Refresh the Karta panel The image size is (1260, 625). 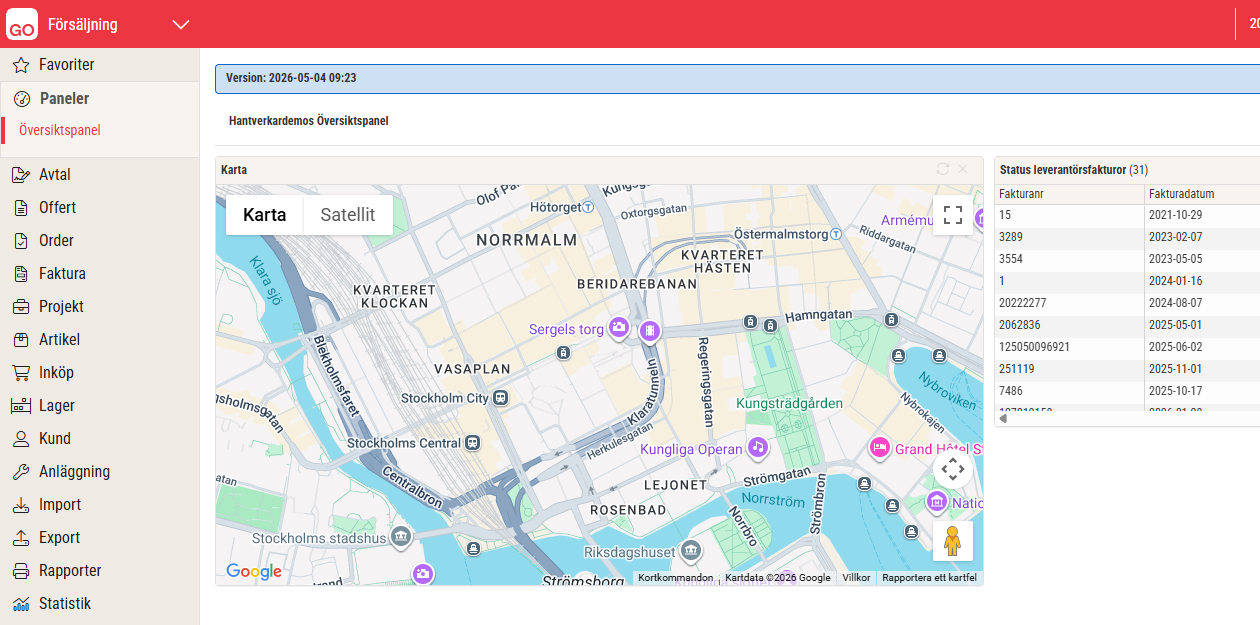942,169
